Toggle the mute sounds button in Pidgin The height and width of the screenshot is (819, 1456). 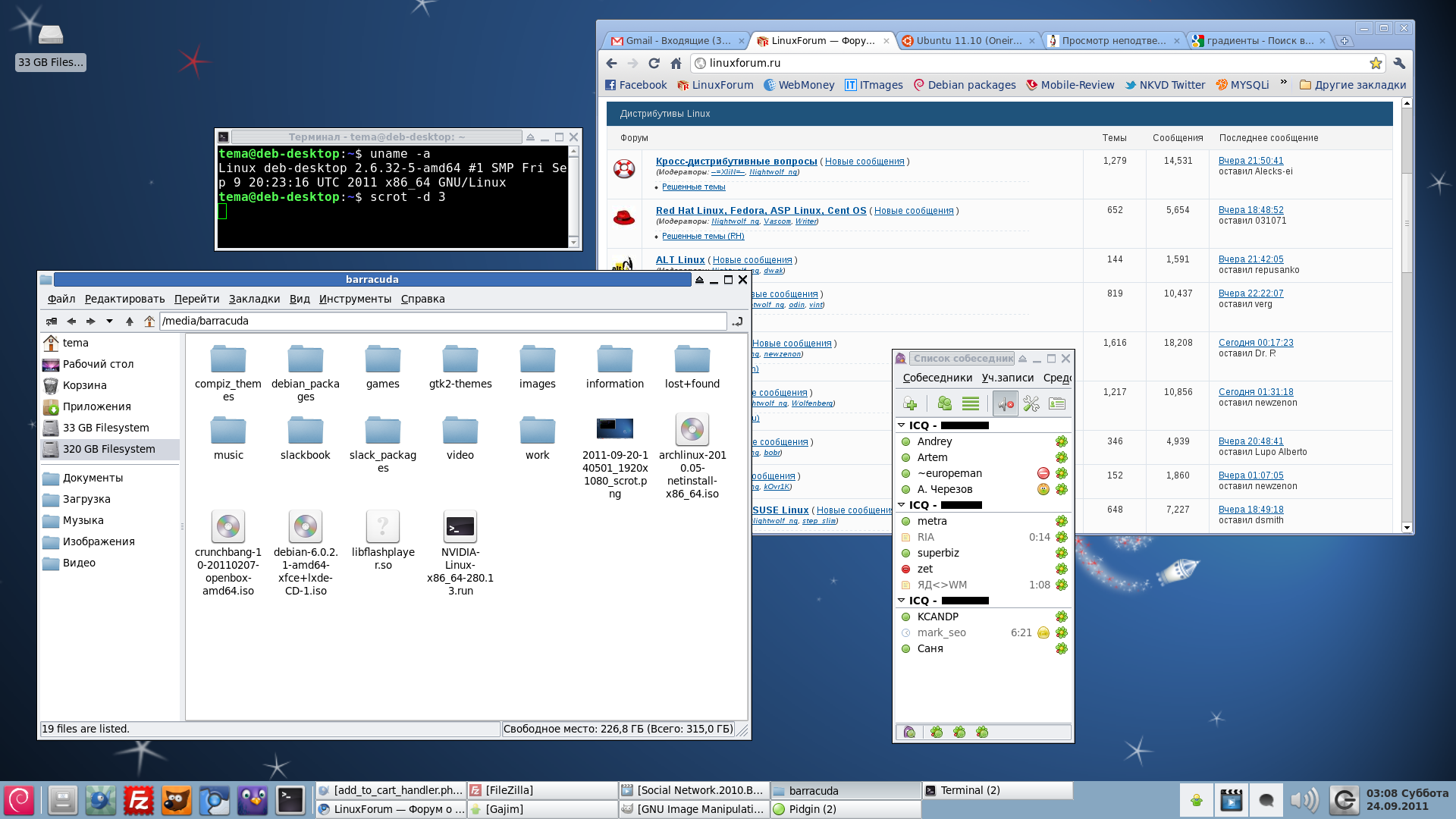[x=1005, y=404]
